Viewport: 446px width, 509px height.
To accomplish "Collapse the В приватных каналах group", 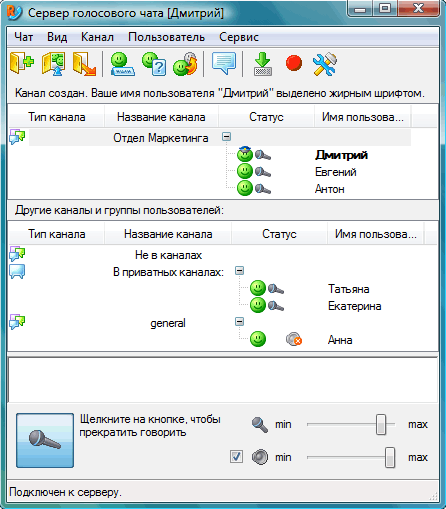I will (239, 270).
